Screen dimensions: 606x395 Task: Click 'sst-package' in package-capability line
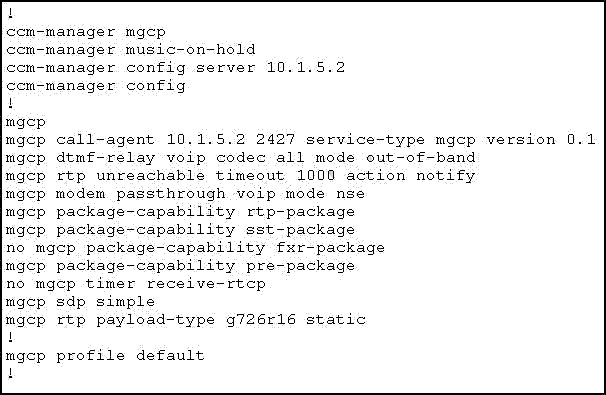click(300, 230)
